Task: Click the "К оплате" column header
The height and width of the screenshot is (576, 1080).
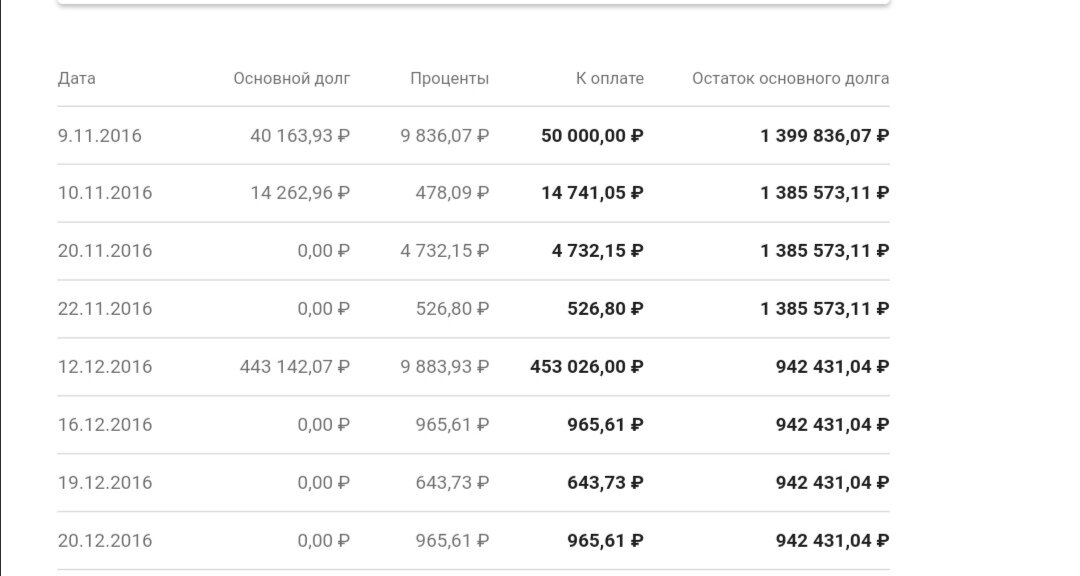Action: click(609, 78)
